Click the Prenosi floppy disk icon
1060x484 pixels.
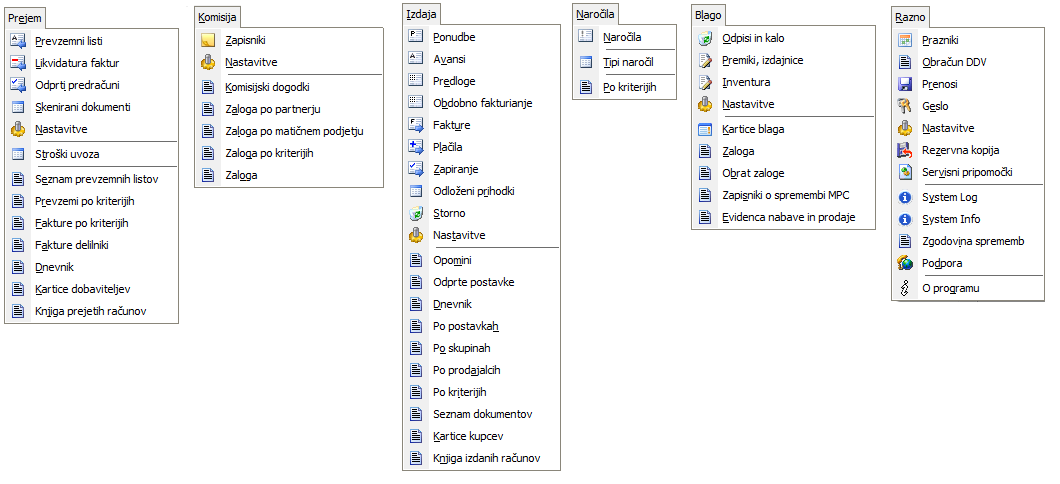point(905,84)
